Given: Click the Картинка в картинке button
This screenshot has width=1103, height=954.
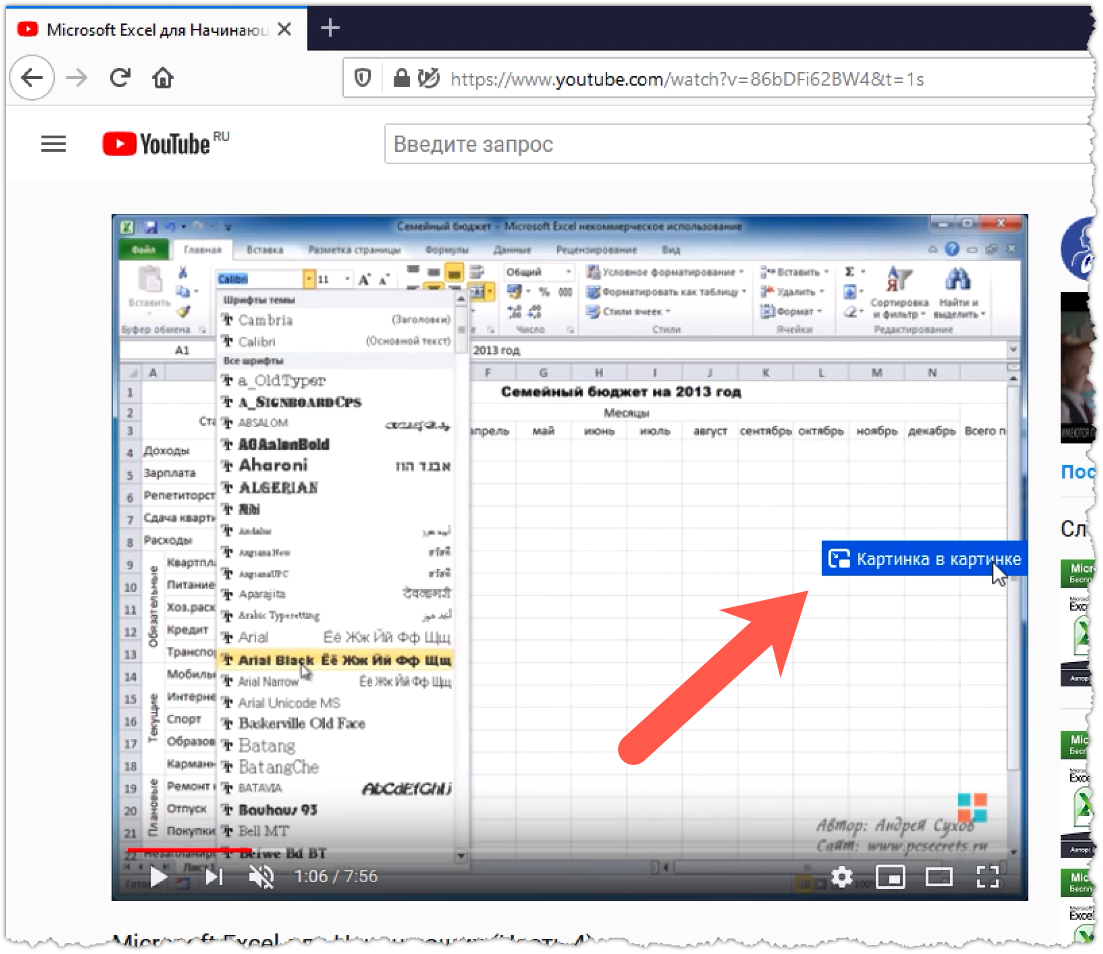Looking at the screenshot, I should click(924, 559).
